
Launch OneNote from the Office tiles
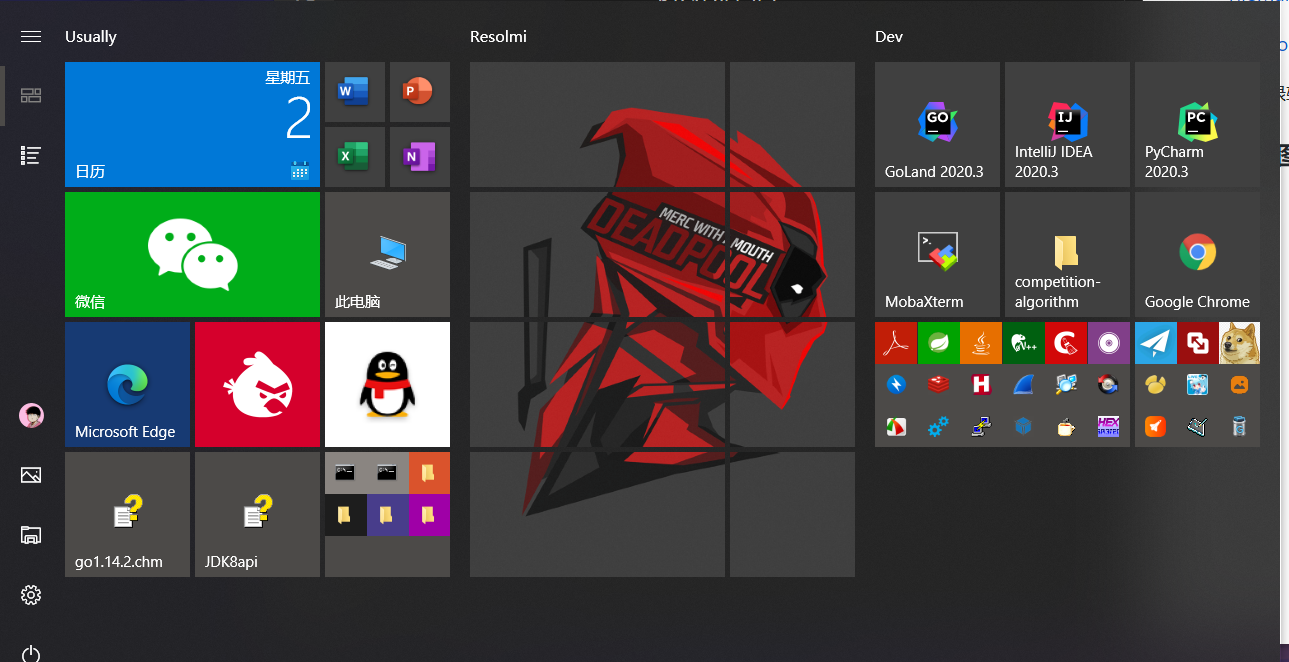(419, 156)
